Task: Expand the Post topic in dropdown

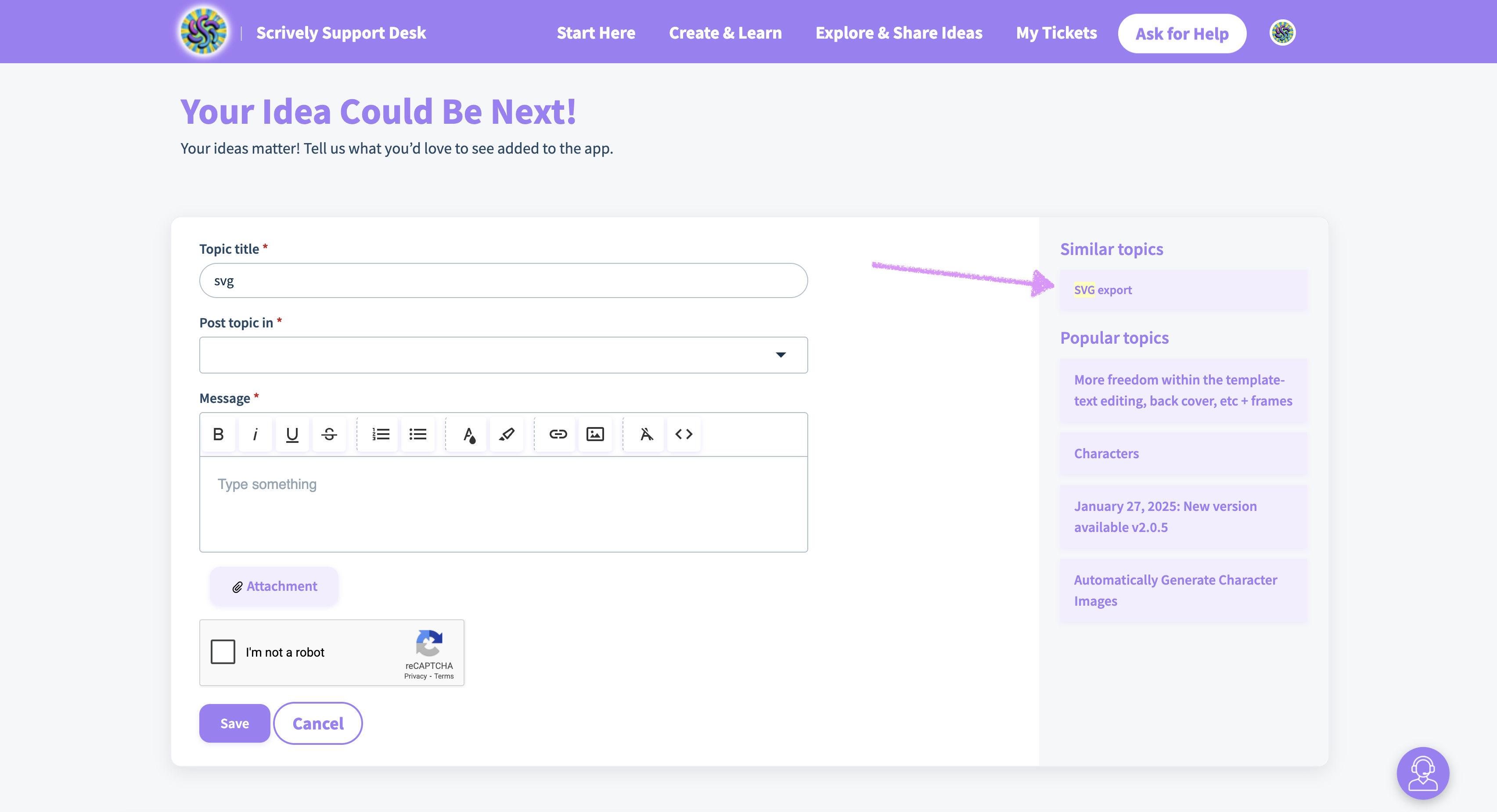Action: tap(503, 355)
